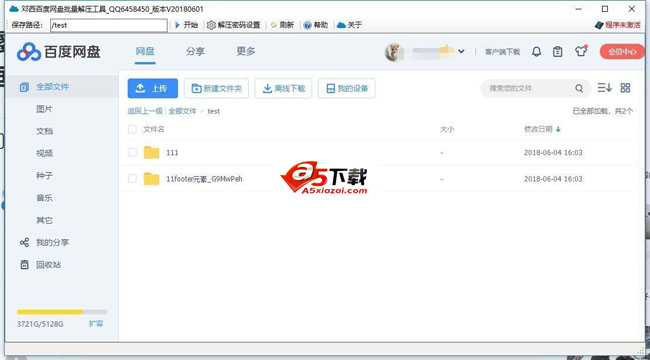Click the 离线下载 button

[284, 88]
